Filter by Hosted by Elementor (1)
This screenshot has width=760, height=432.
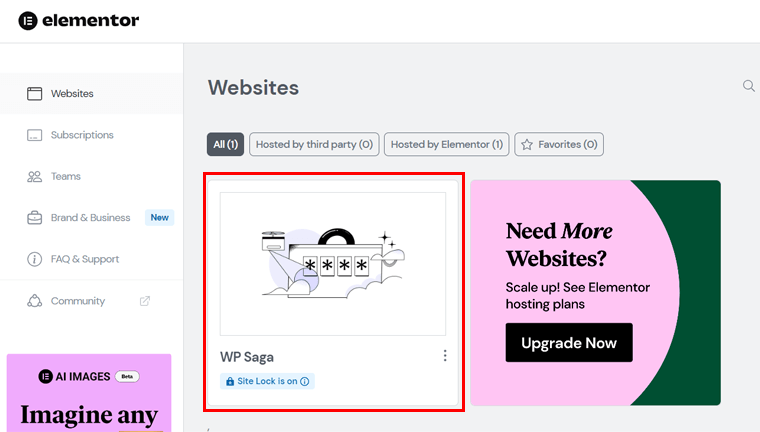click(x=446, y=144)
